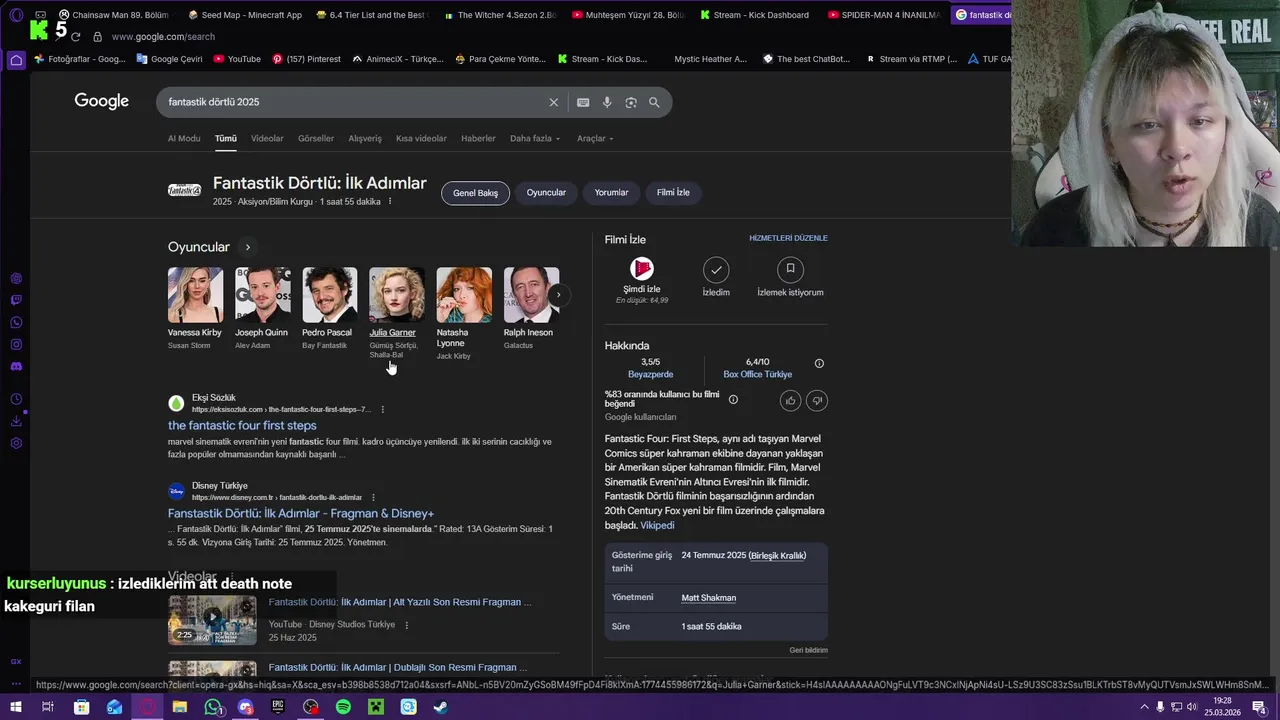Viewport: 1280px width, 720px height.
Task: Switch to Videolar search tab
Action: 267,138
